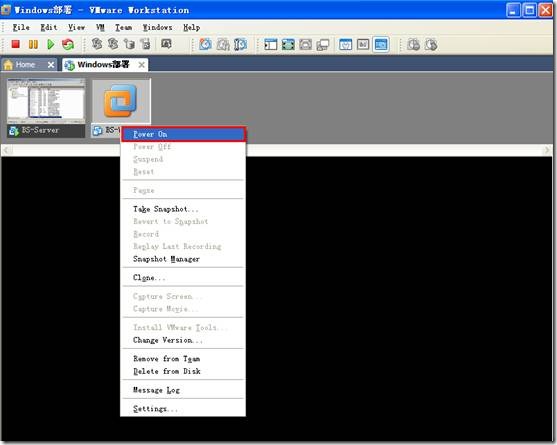Viewport: 557px width, 445px height.
Task: Choose Clone... in context menu
Action: point(183,277)
